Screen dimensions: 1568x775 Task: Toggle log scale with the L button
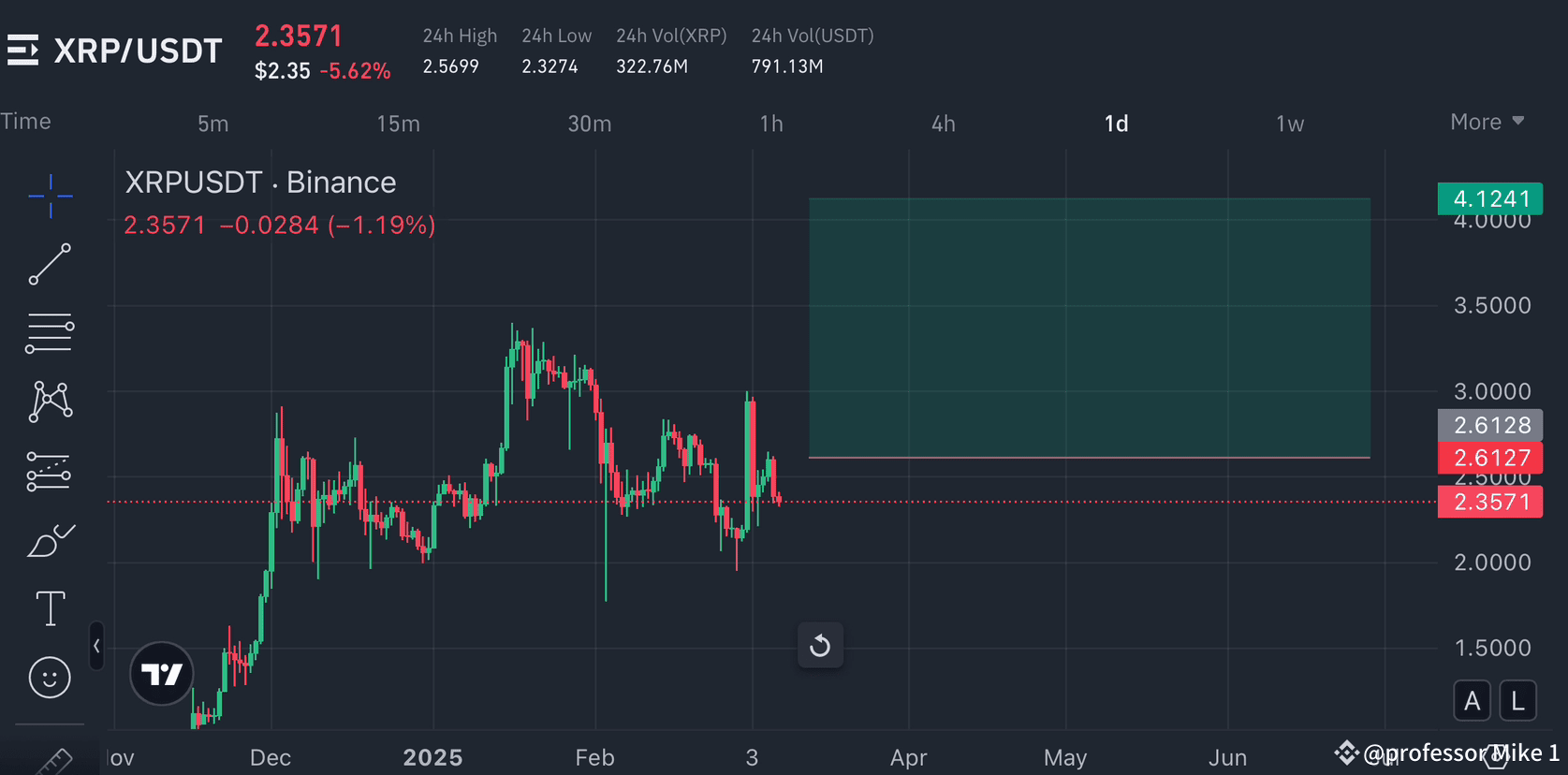click(1518, 700)
